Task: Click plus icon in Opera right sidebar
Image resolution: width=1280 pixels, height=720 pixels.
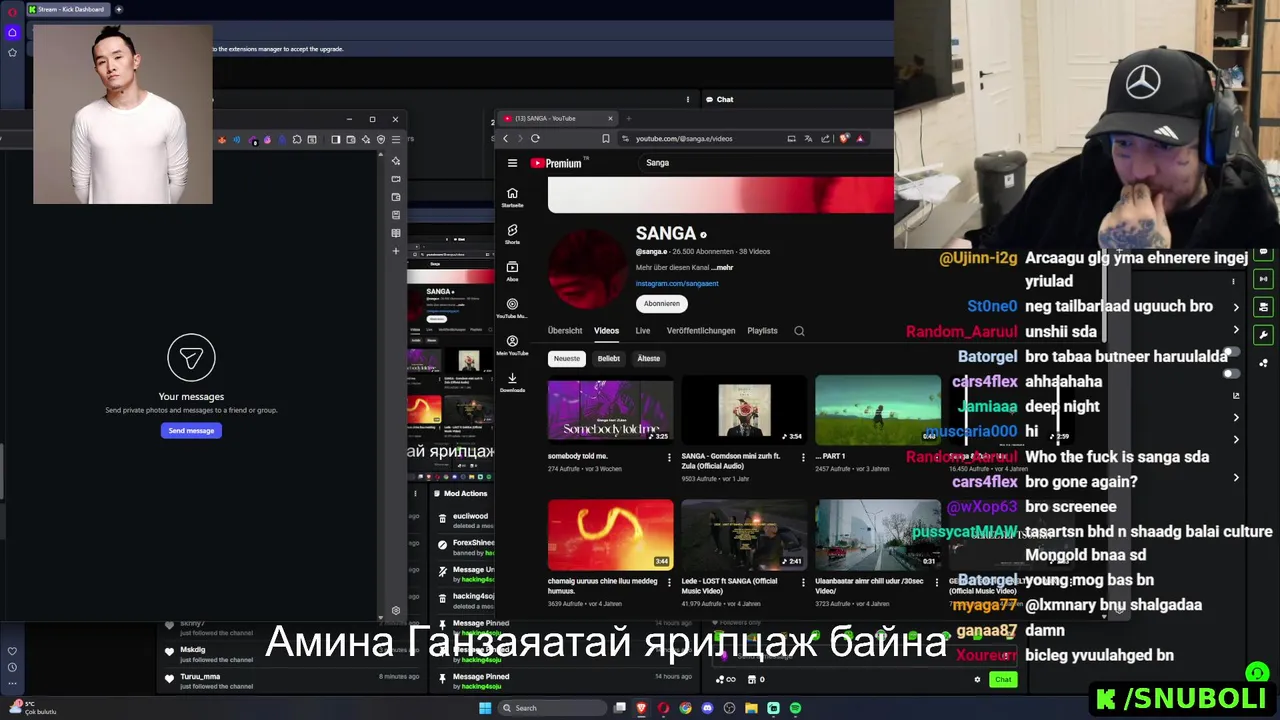Action: pyautogui.click(x=396, y=251)
